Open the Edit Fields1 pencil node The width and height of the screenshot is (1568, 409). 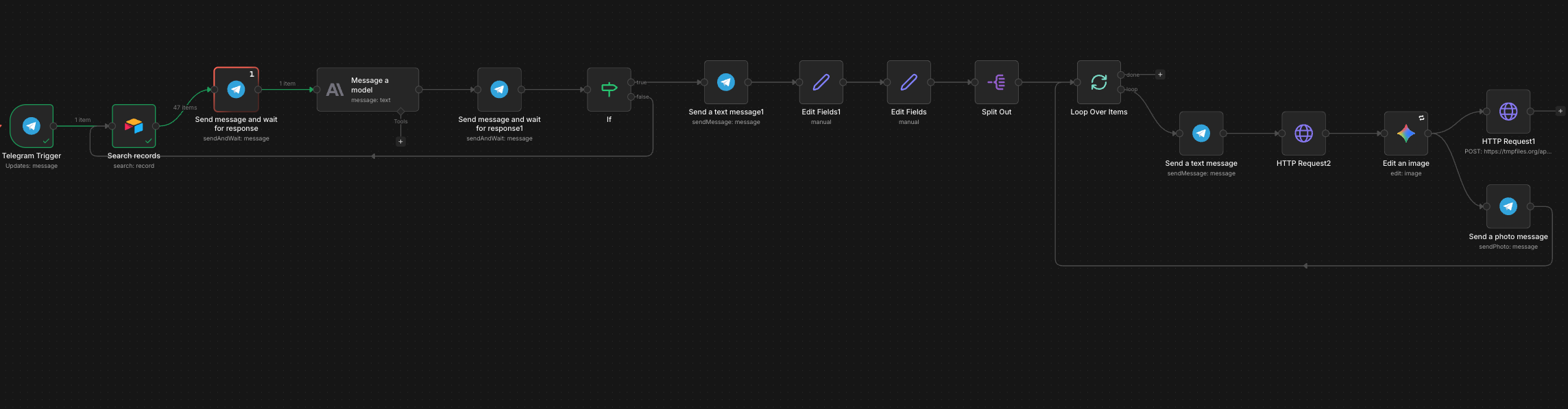click(821, 82)
